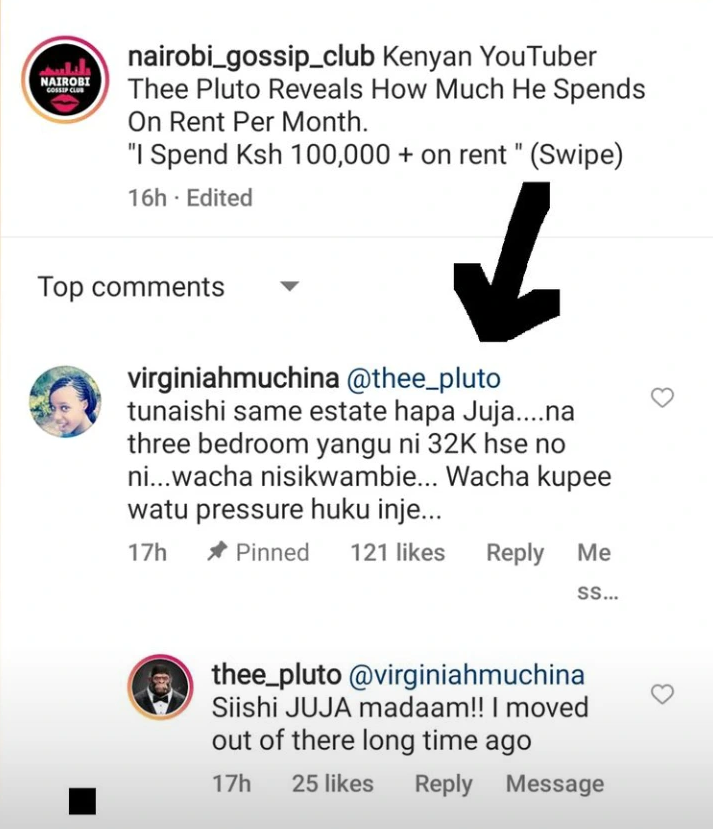Like thee_pluto's reply with heart icon
Screen dimensions: 713x833
pyautogui.click(x=662, y=694)
